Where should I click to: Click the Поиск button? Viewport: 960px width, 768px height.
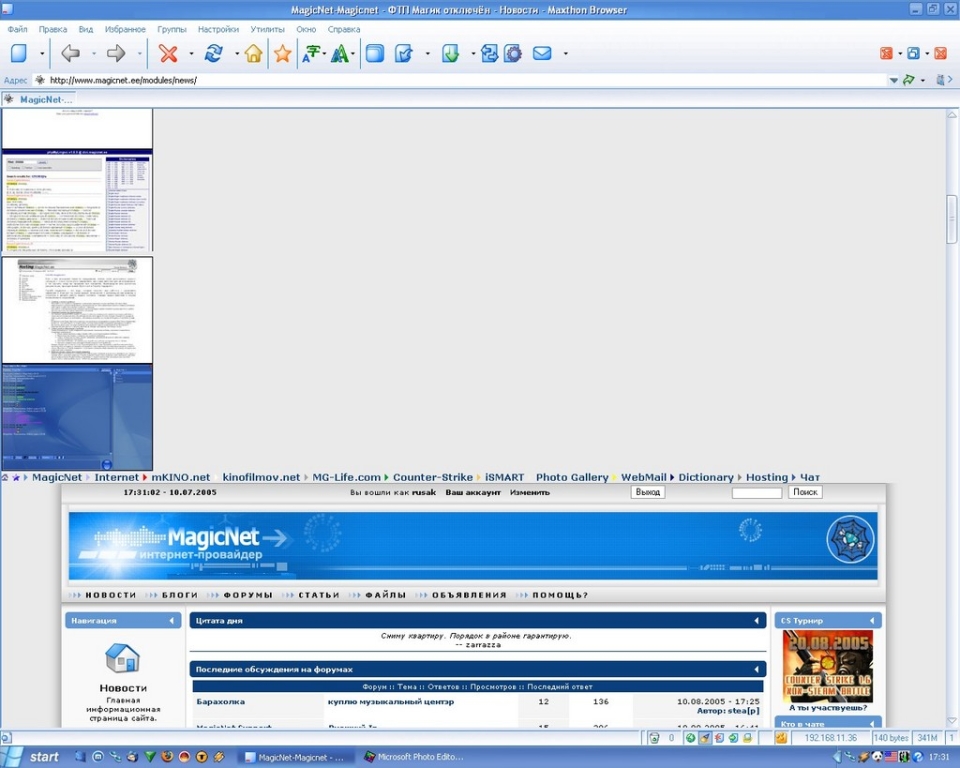pyautogui.click(x=805, y=492)
